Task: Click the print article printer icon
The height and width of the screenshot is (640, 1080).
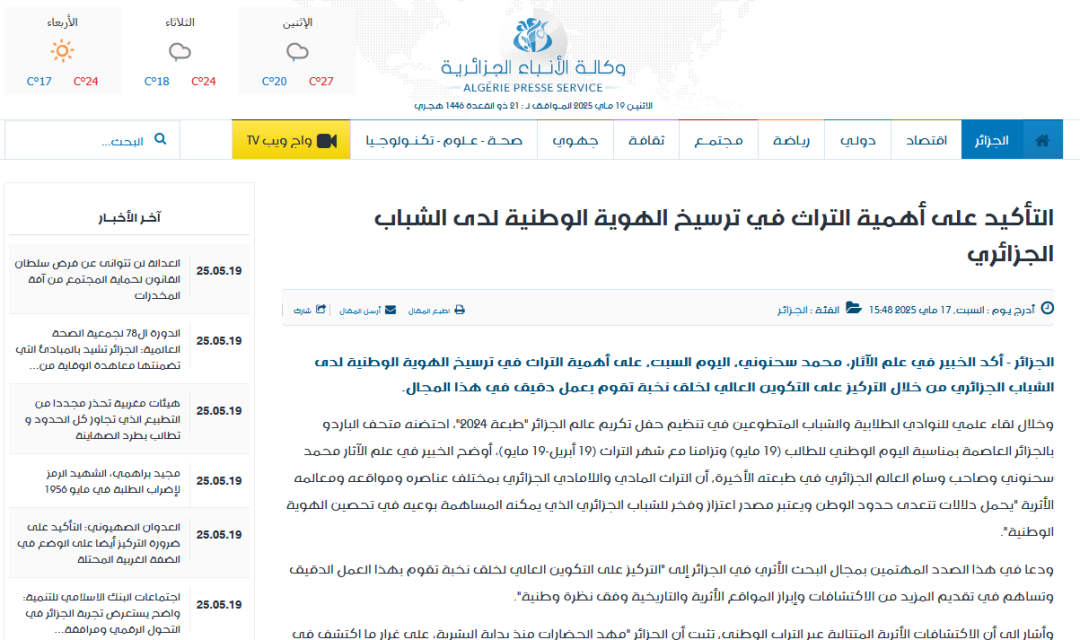Action: (x=460, y=310)
